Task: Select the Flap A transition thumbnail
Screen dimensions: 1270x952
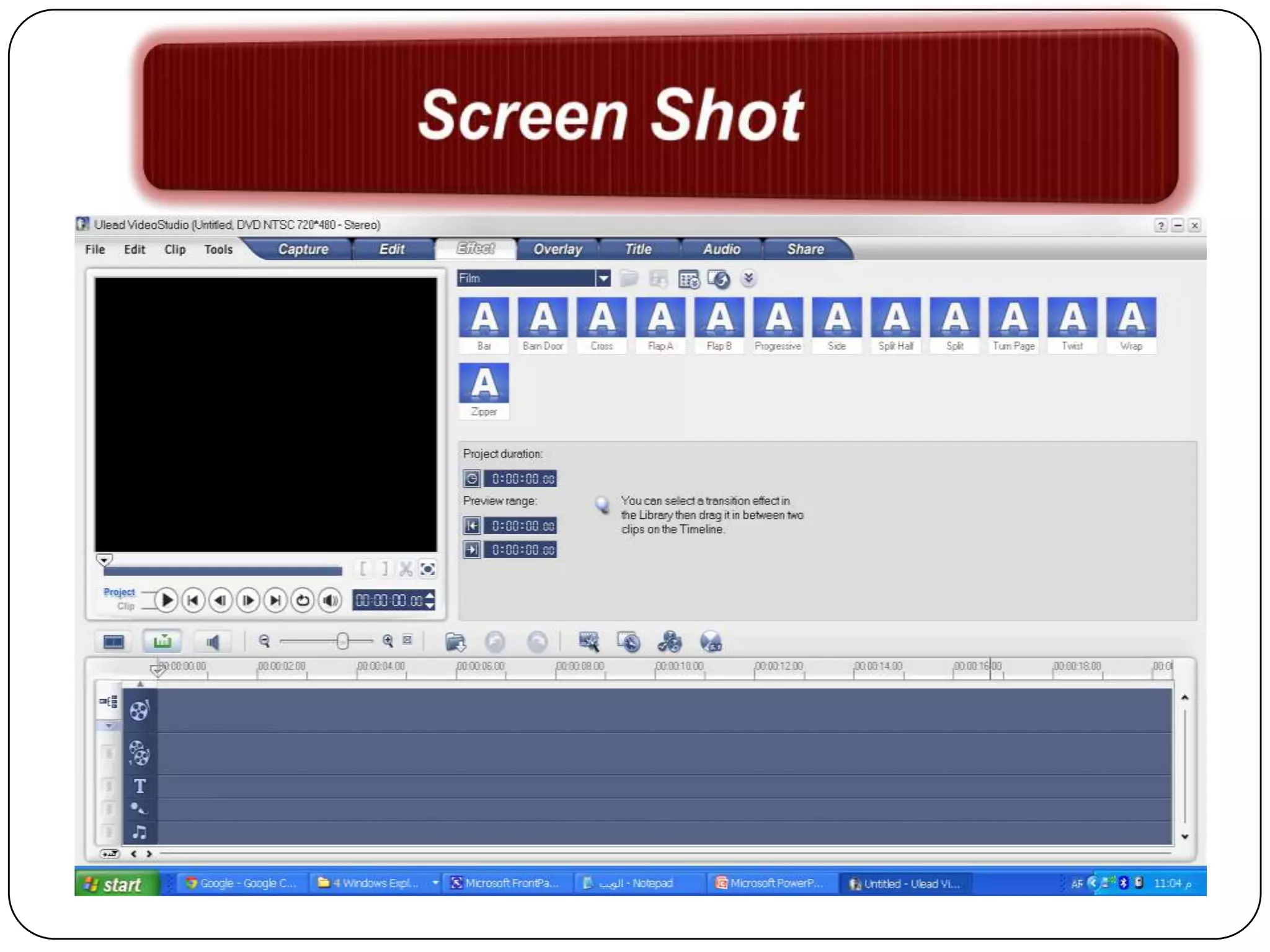Action: pyautogui.click(x=660, y=325)
